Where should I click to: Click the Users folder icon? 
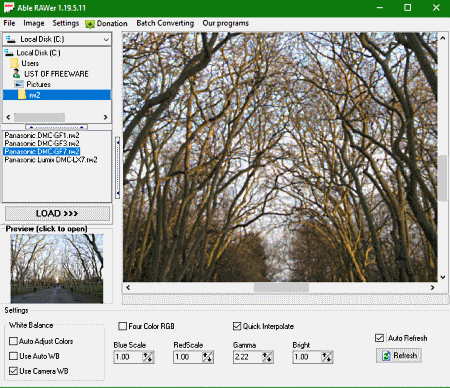click(14, 63)
